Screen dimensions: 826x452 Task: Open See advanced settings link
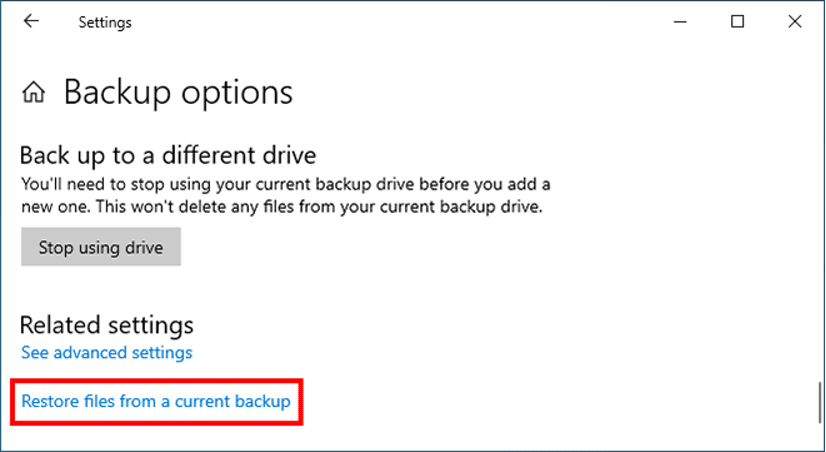pyautogui.click(x=107, y=352)
